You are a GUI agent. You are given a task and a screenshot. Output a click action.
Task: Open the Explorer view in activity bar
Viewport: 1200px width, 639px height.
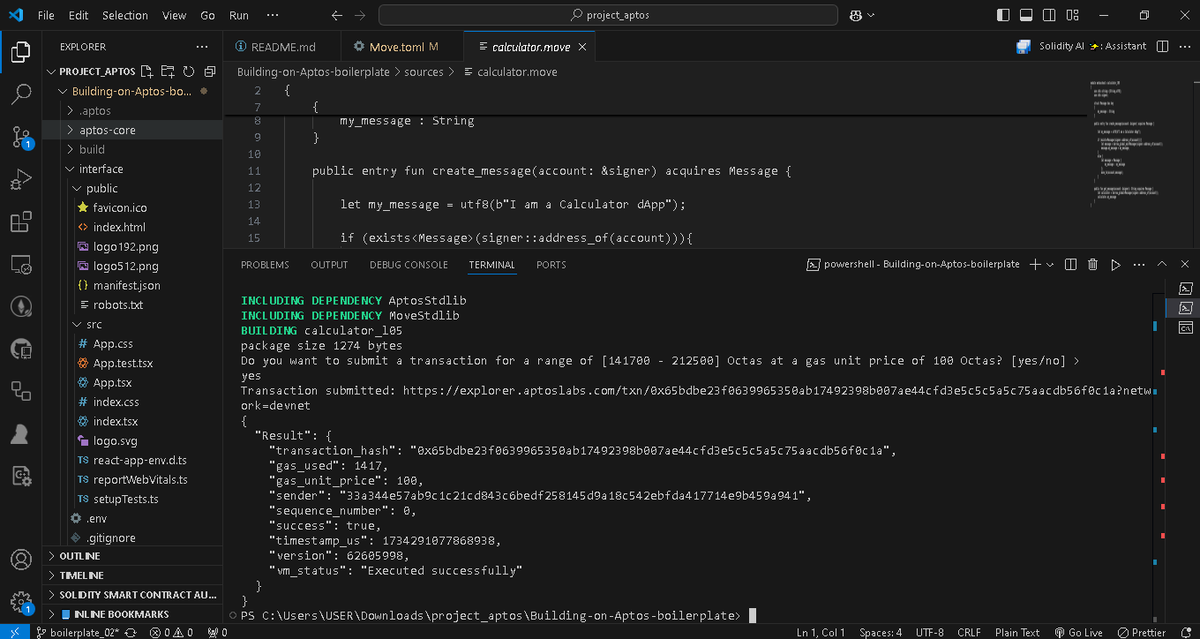pyautogui.click(x=20, y=52)
